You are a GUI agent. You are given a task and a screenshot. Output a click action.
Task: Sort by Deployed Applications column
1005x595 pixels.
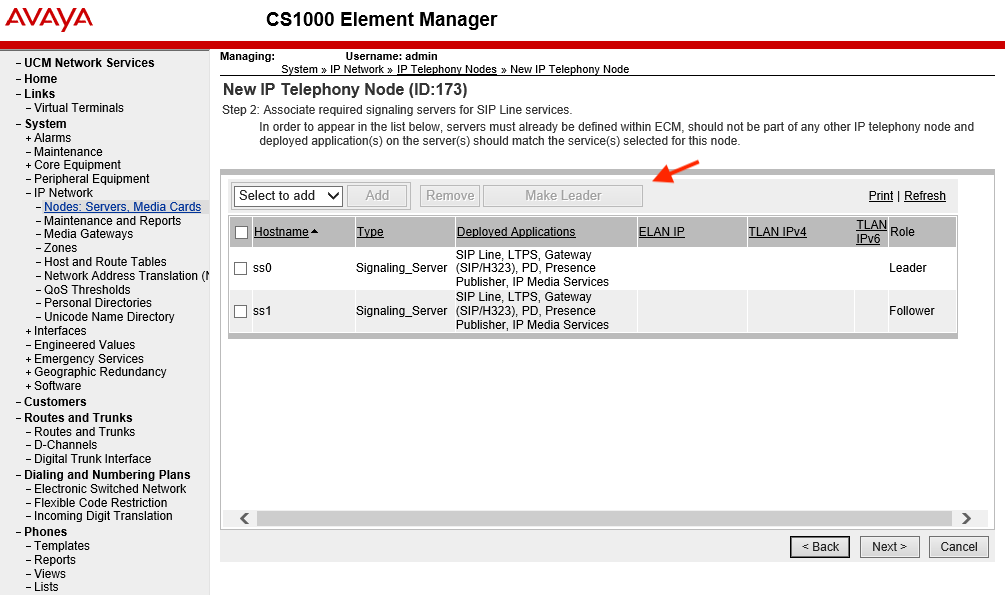[x=516, y=231]
